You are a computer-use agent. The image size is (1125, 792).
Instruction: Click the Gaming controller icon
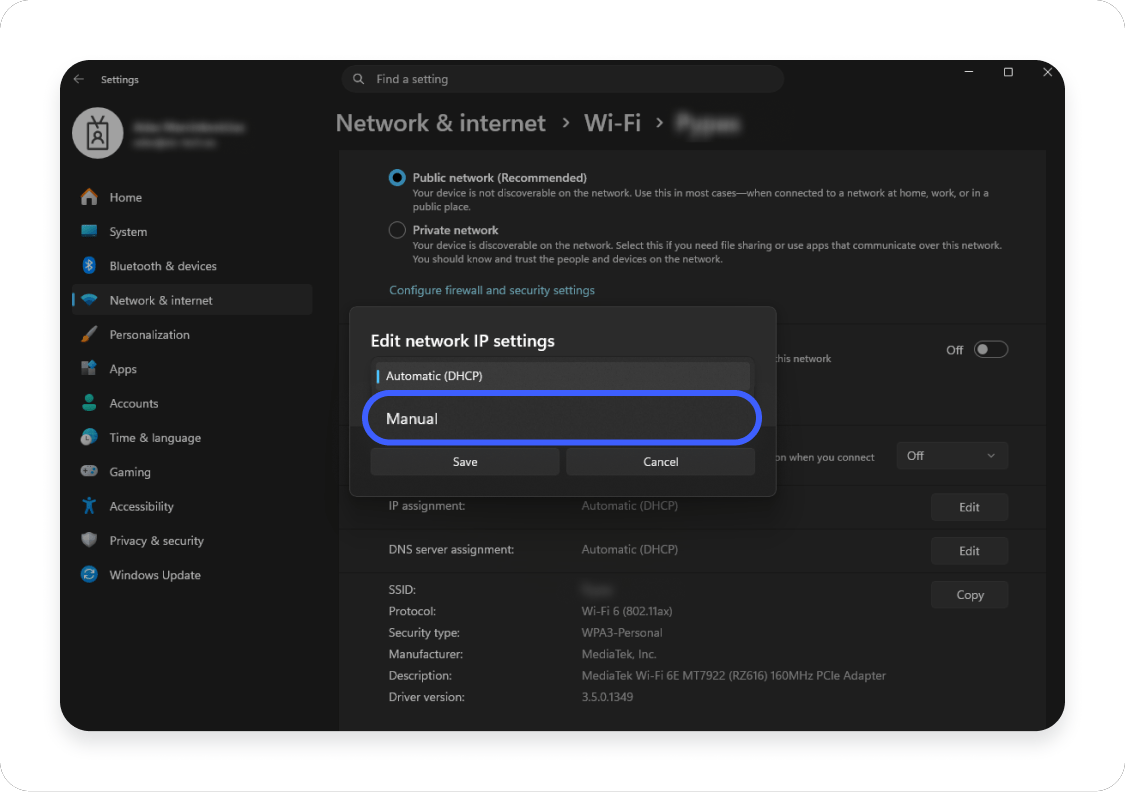tap(89, 471)
